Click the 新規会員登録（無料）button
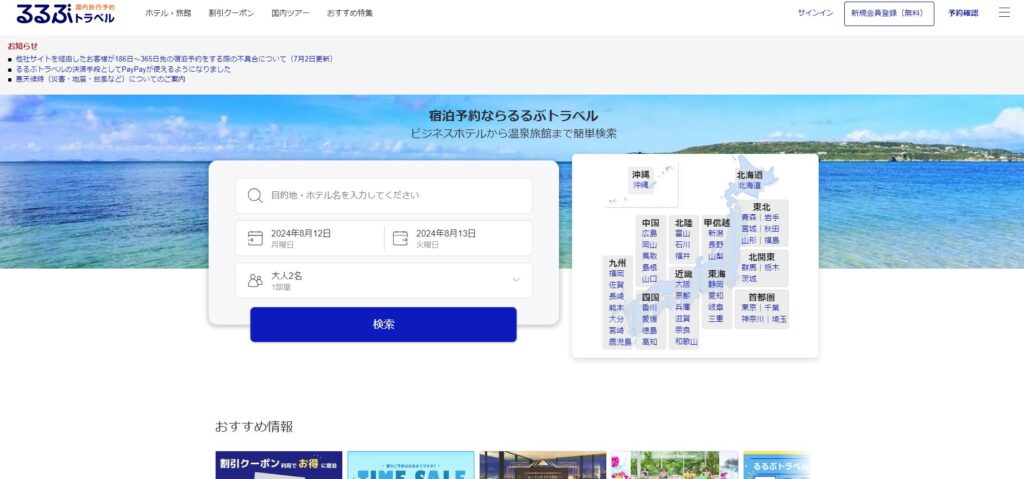This screenshot has width=1024, height=479. tap(889, 13)
